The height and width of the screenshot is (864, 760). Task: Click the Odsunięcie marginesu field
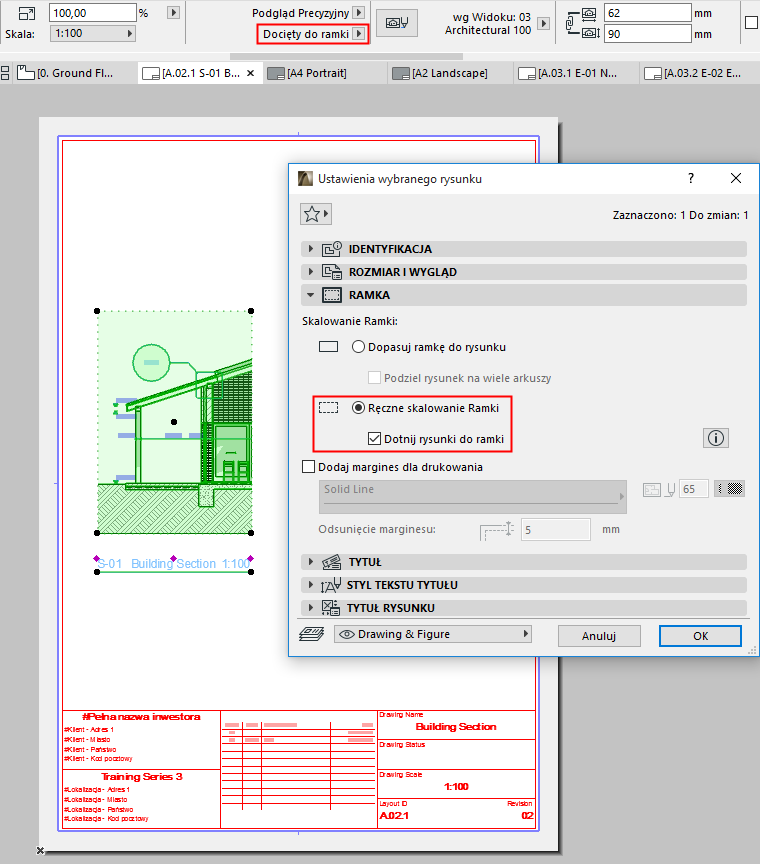[556, 530]
